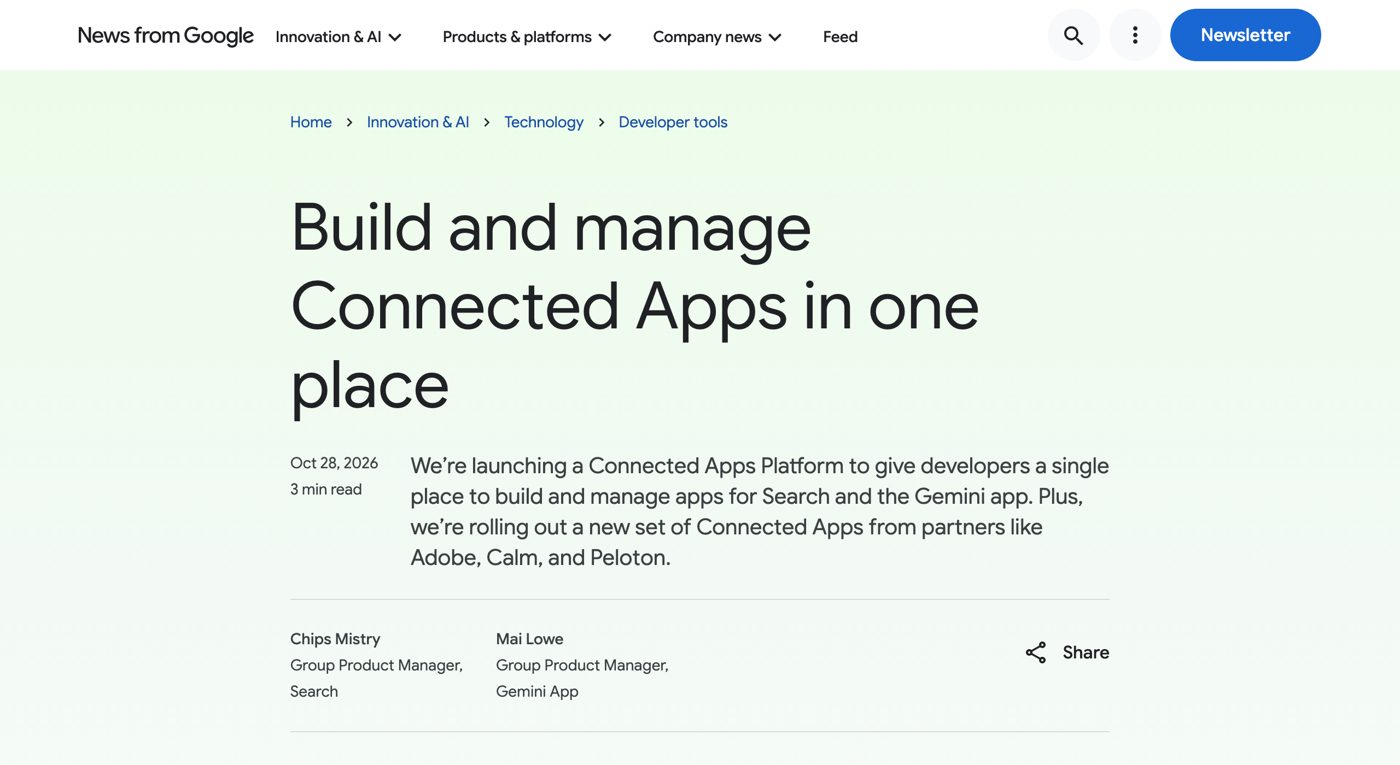Click the date Oct 28, 2026

tap(334, 463)
